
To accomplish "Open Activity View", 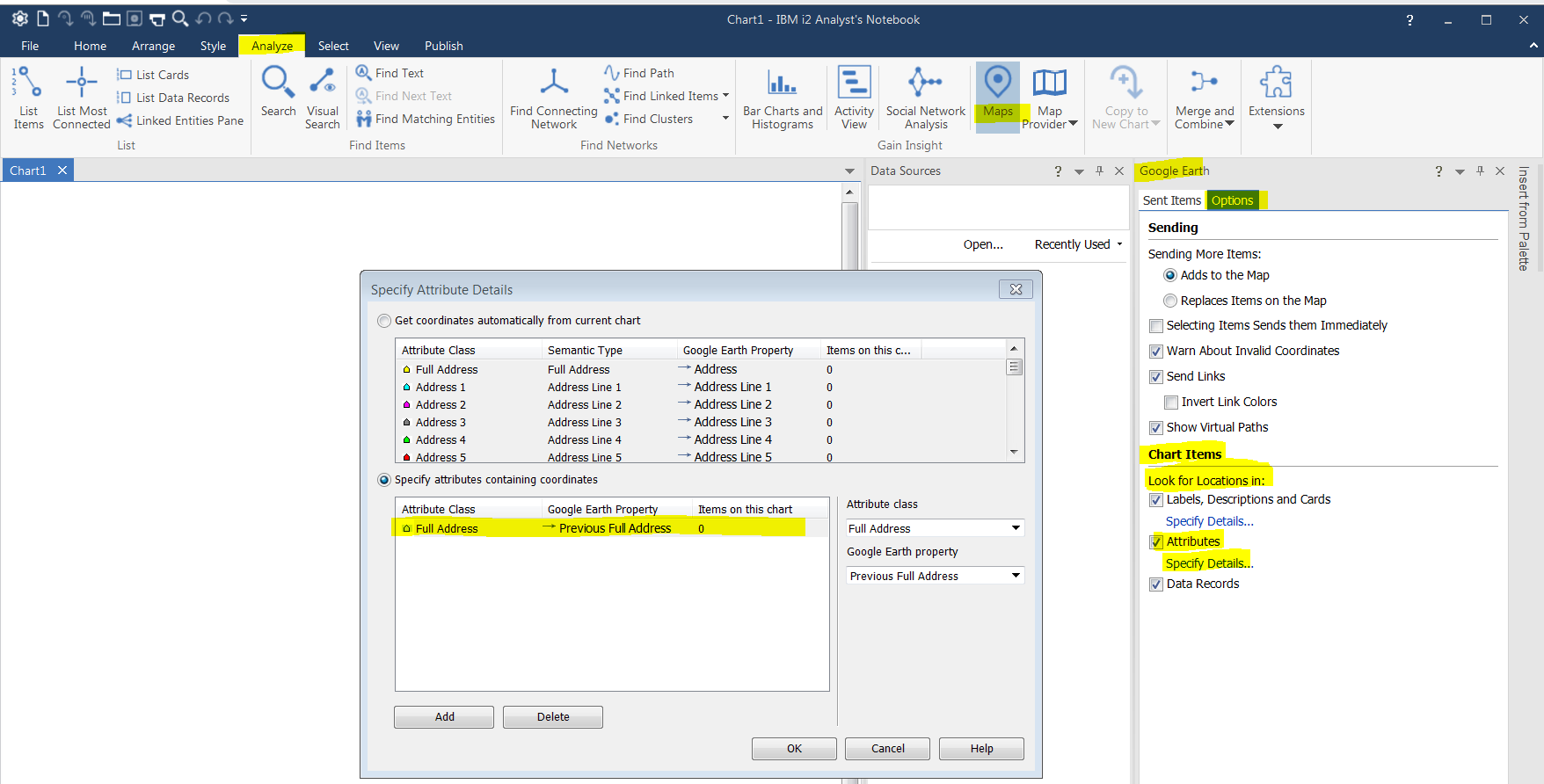I will (x=854, y=98).
